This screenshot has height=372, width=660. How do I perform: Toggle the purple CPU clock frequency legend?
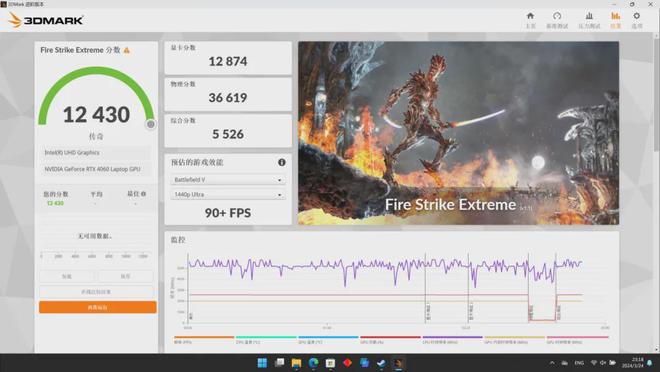(x=452, y=340)
